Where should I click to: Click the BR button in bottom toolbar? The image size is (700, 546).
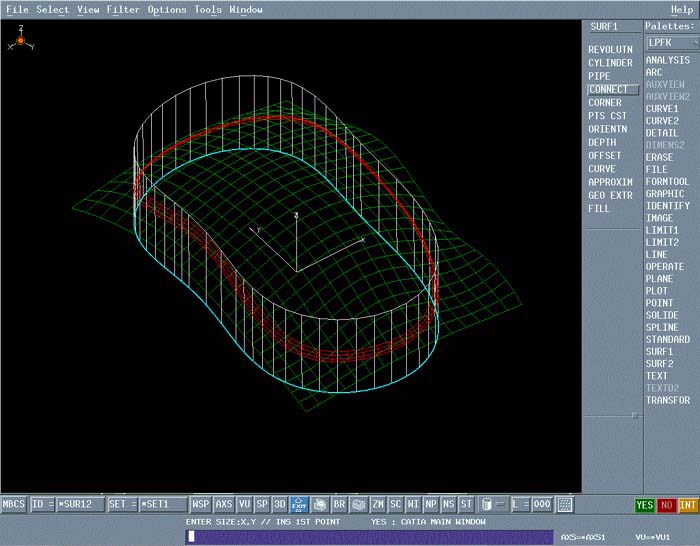coord(339,505)
